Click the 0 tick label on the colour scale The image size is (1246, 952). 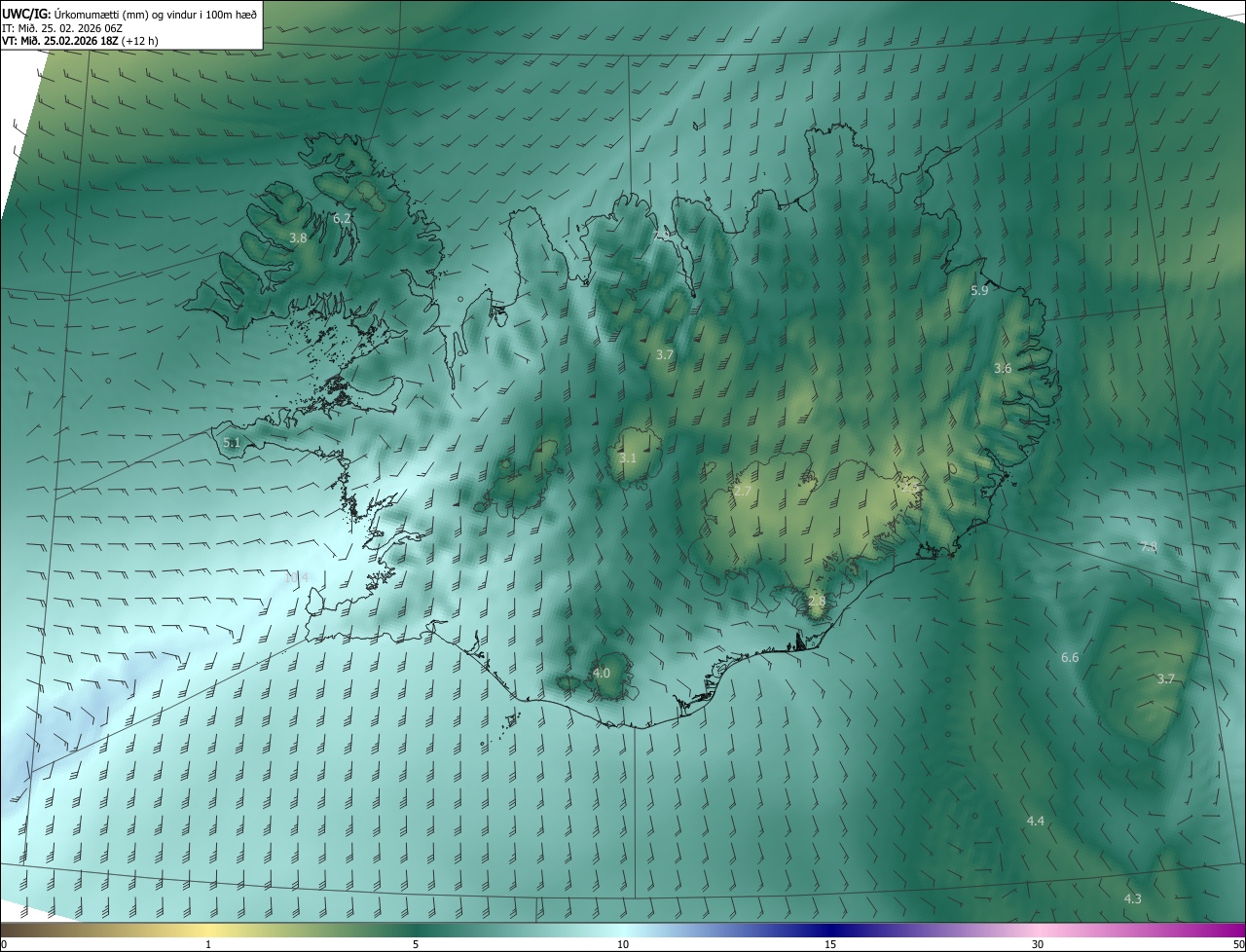pyautogui.click(x=4, y=944)
